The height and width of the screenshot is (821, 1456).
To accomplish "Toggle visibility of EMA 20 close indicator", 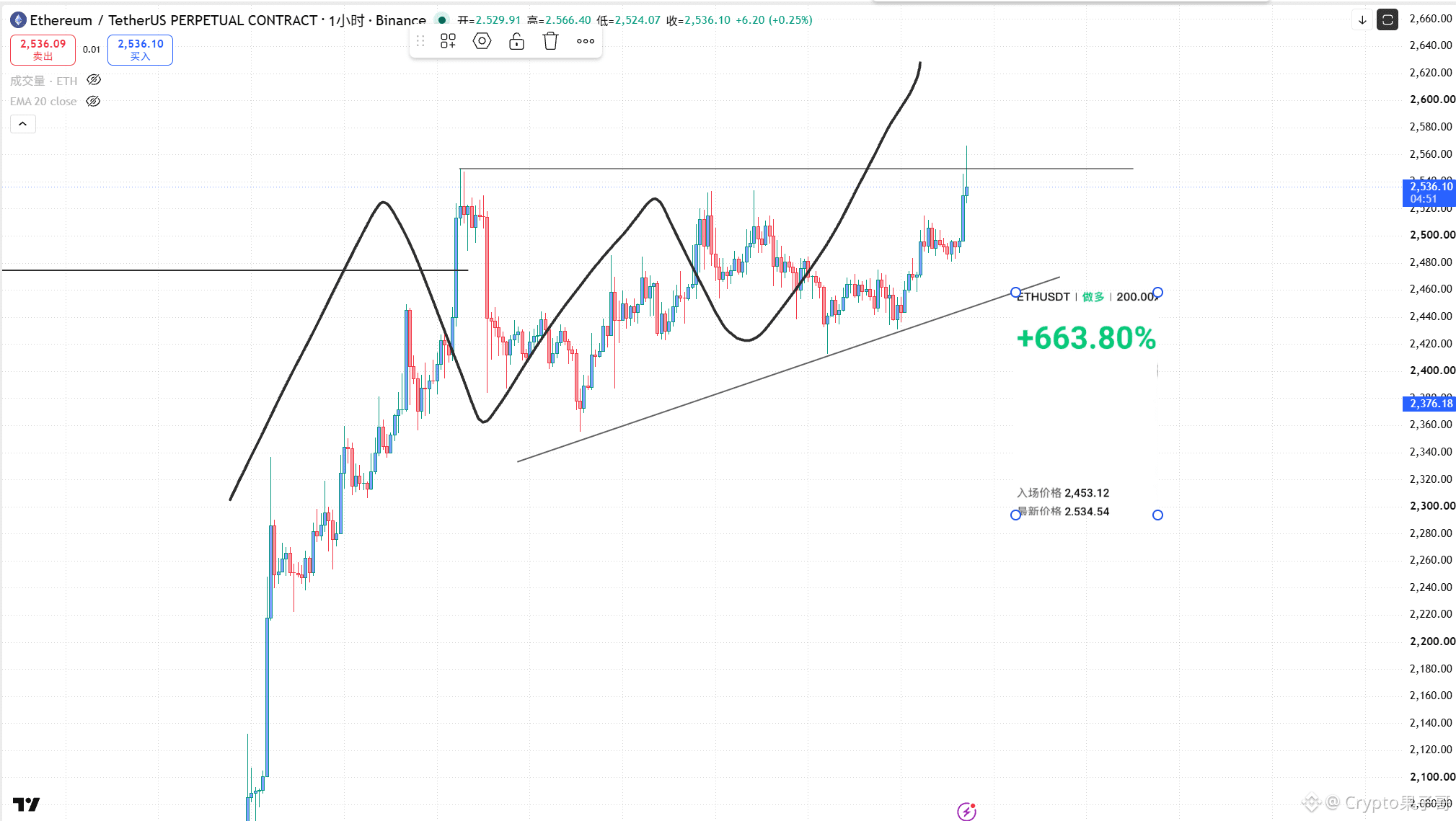I will (93, 101).
